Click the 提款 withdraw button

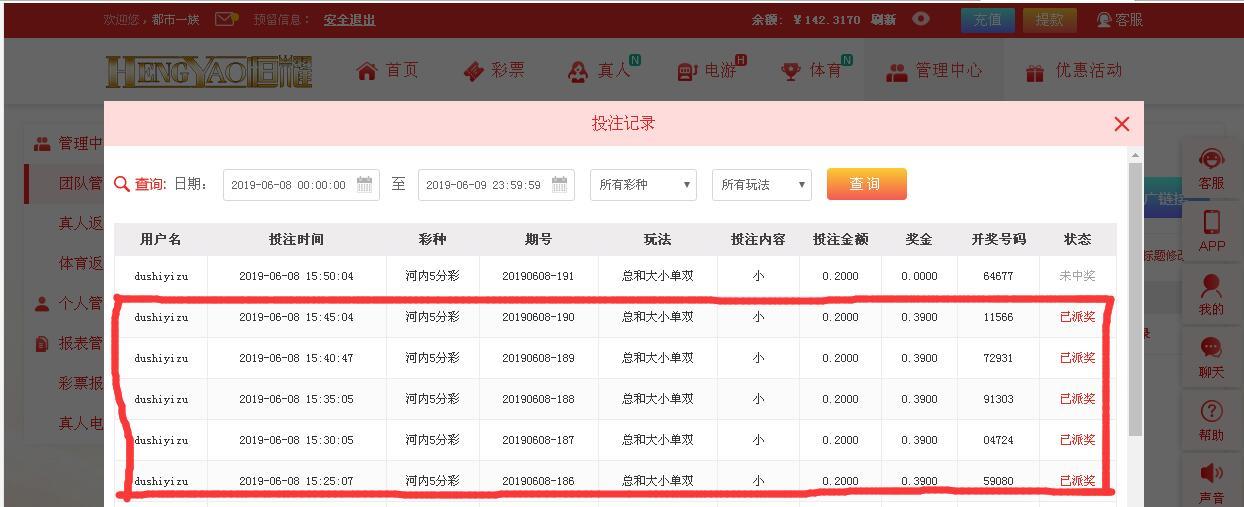click(x=1050, y=20)
